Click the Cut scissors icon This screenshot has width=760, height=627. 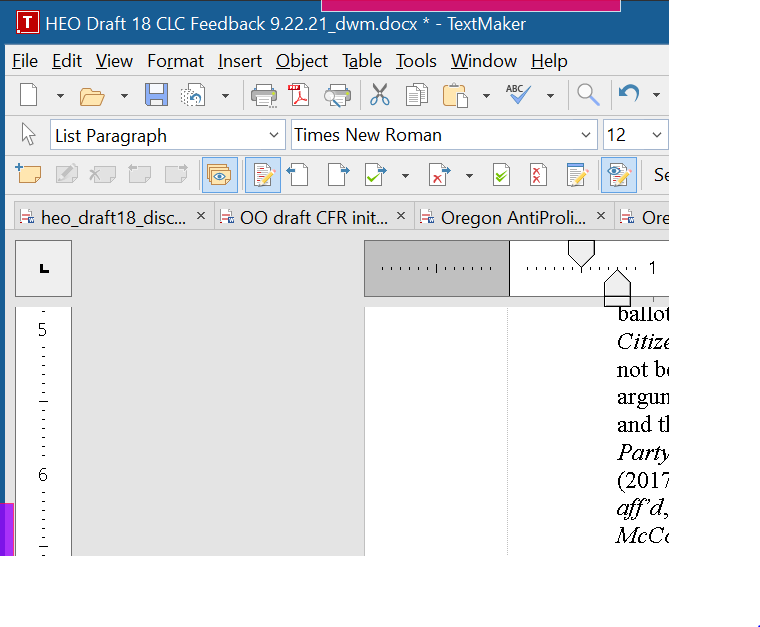point(379,96)
